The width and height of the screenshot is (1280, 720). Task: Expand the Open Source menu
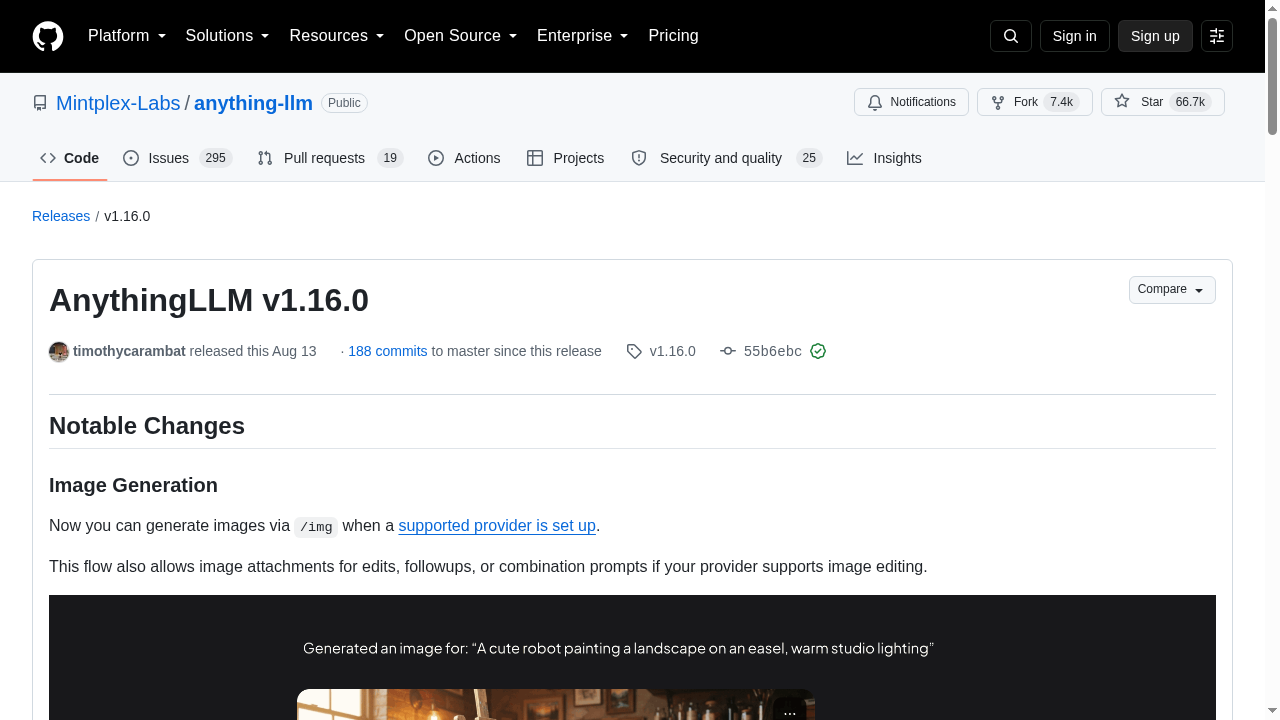pos(461,36)
